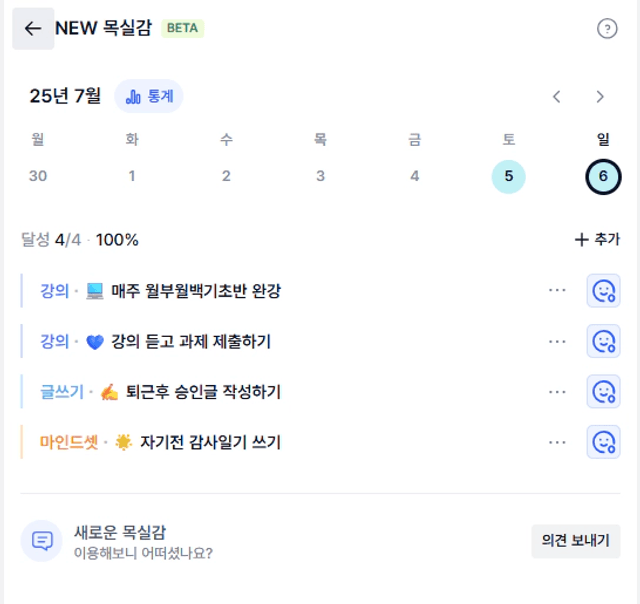
Task: Go back using the left arrow
Action: click(x=33, y=29)
